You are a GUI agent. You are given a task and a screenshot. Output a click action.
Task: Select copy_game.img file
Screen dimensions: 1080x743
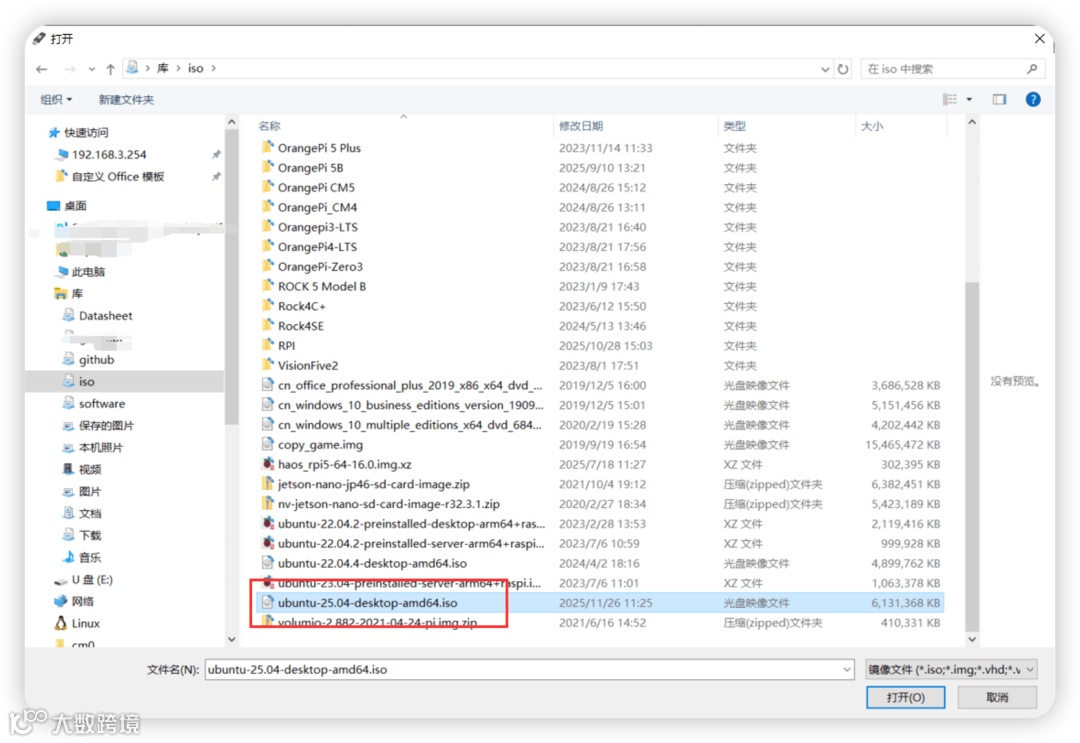pos(320,445)
